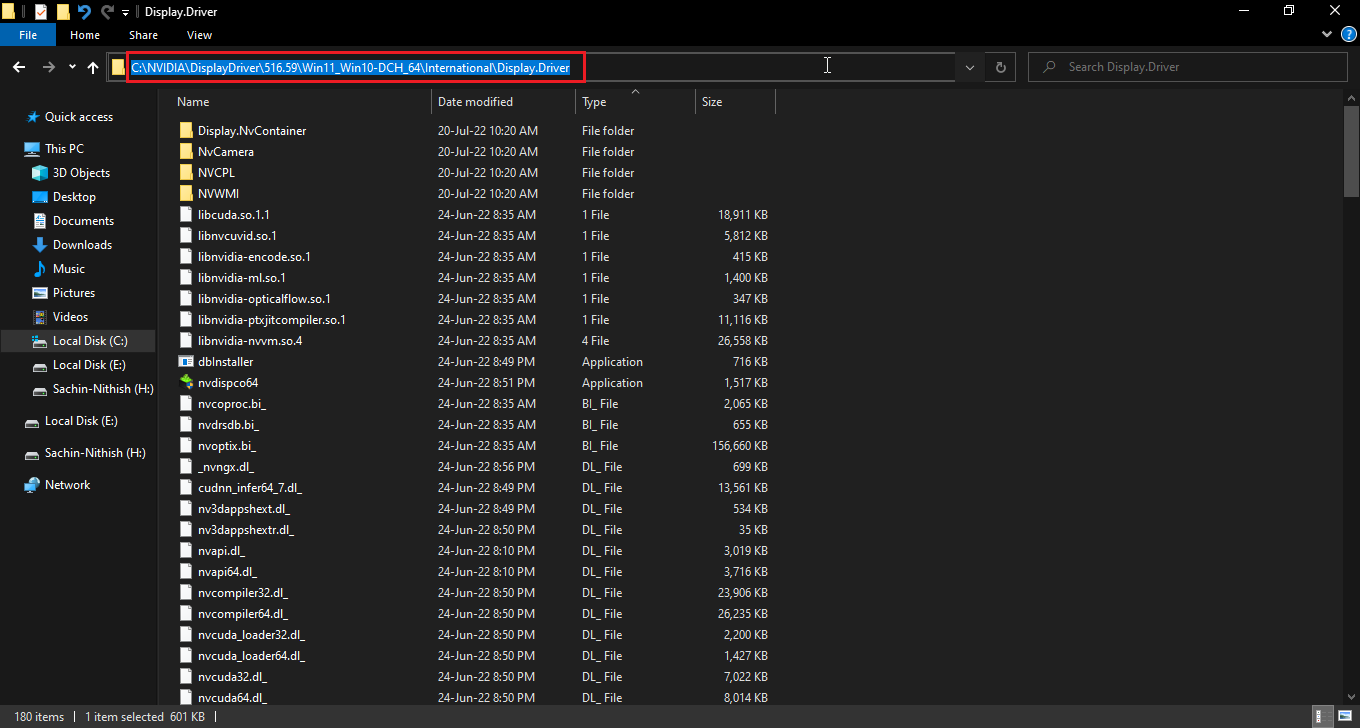The image size is (1360, 728).
Task: Click the file icon of libnvidia-nvvm.so.4
Action: pyautogui.click(x=186, y=341)
